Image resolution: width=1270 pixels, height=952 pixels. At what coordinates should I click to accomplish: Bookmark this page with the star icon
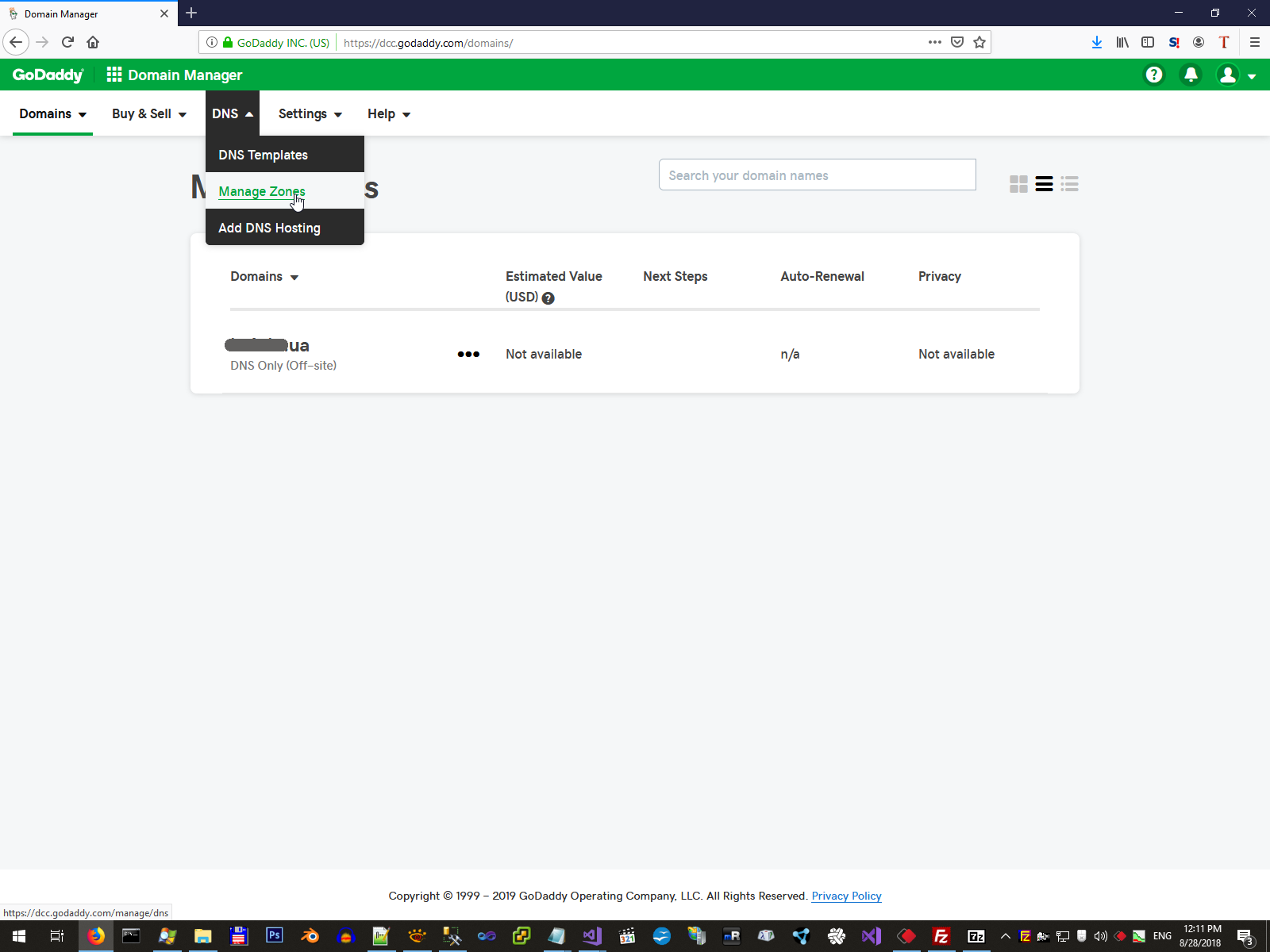[x=979, y=42]
